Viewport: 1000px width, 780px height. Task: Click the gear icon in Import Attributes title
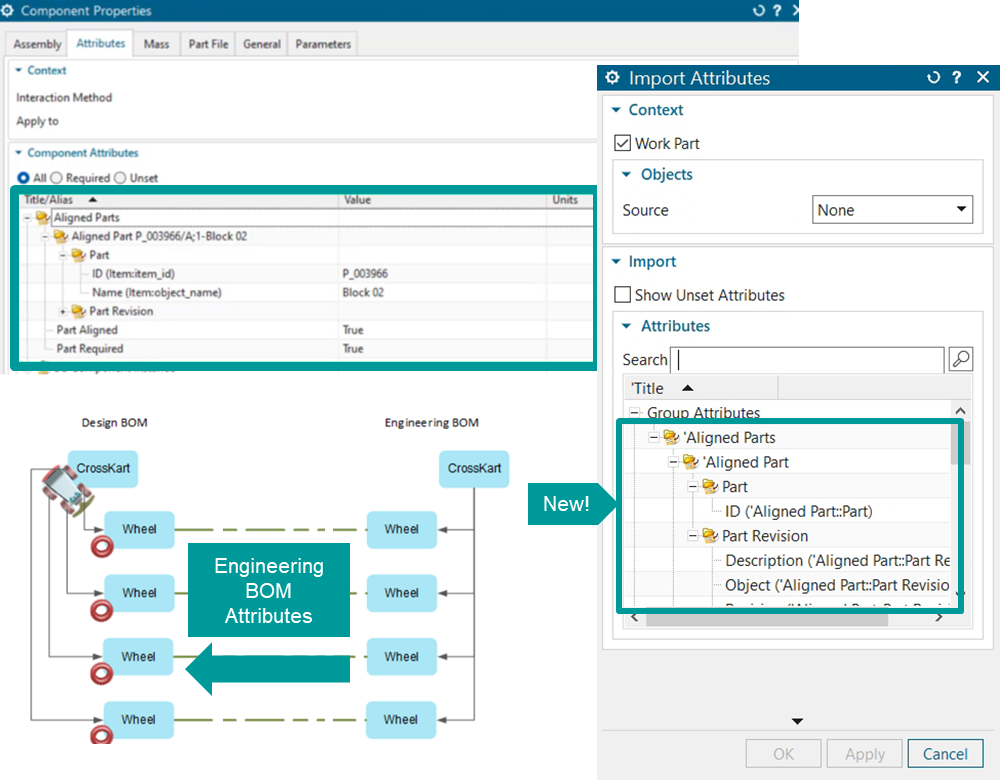click(x=613, y=78)
